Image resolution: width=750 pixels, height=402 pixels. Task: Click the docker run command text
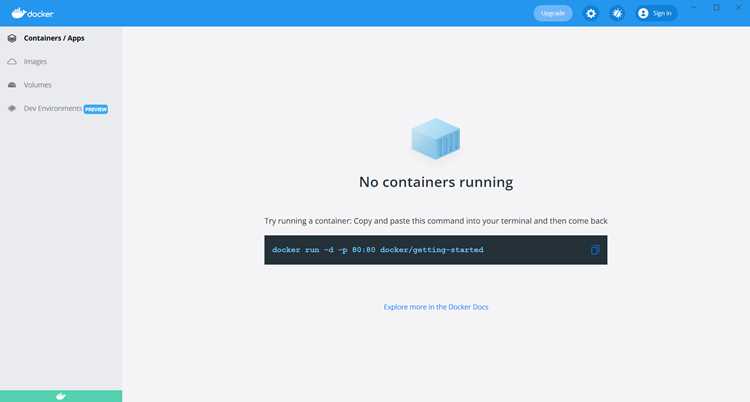click(x=378, y=250)
